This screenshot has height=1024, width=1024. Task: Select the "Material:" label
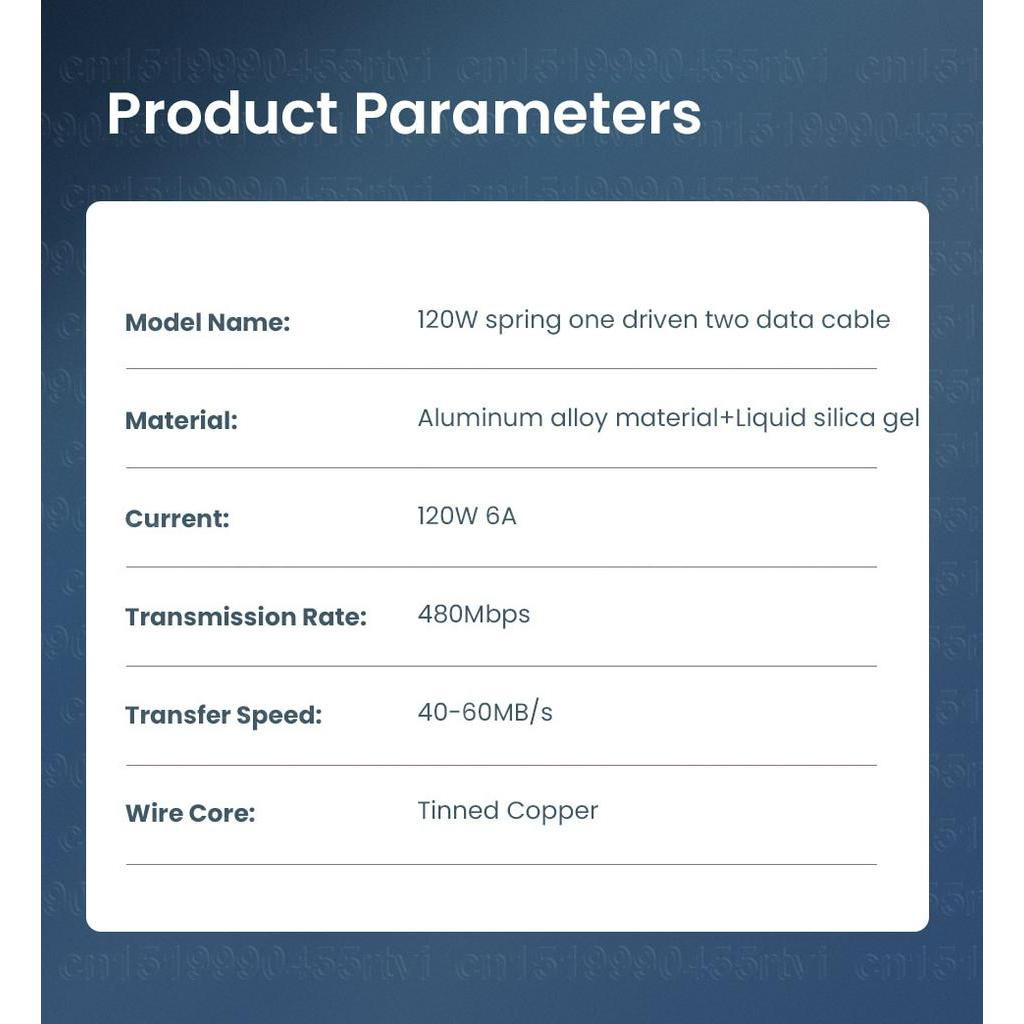181,421
